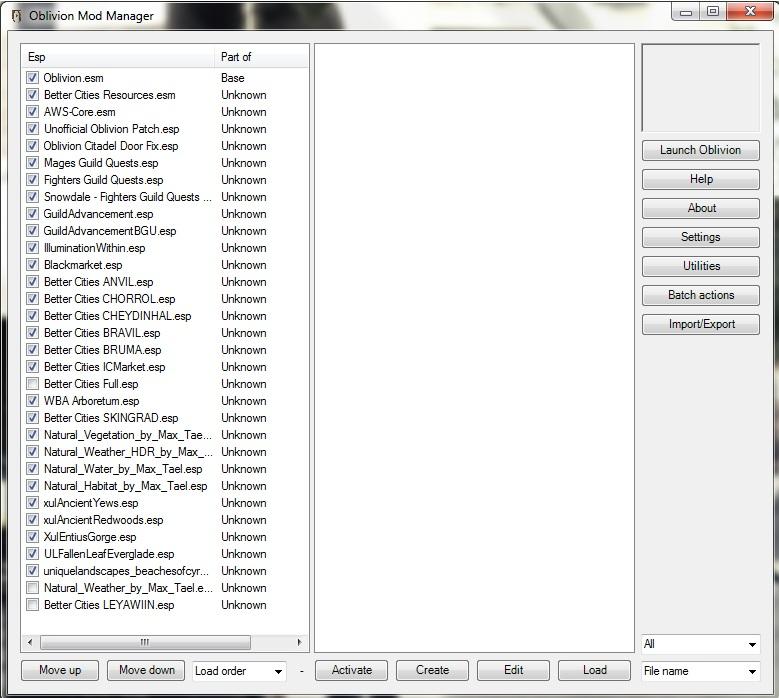Click the scrollbar right arrow in esp list

coord(299,642)
